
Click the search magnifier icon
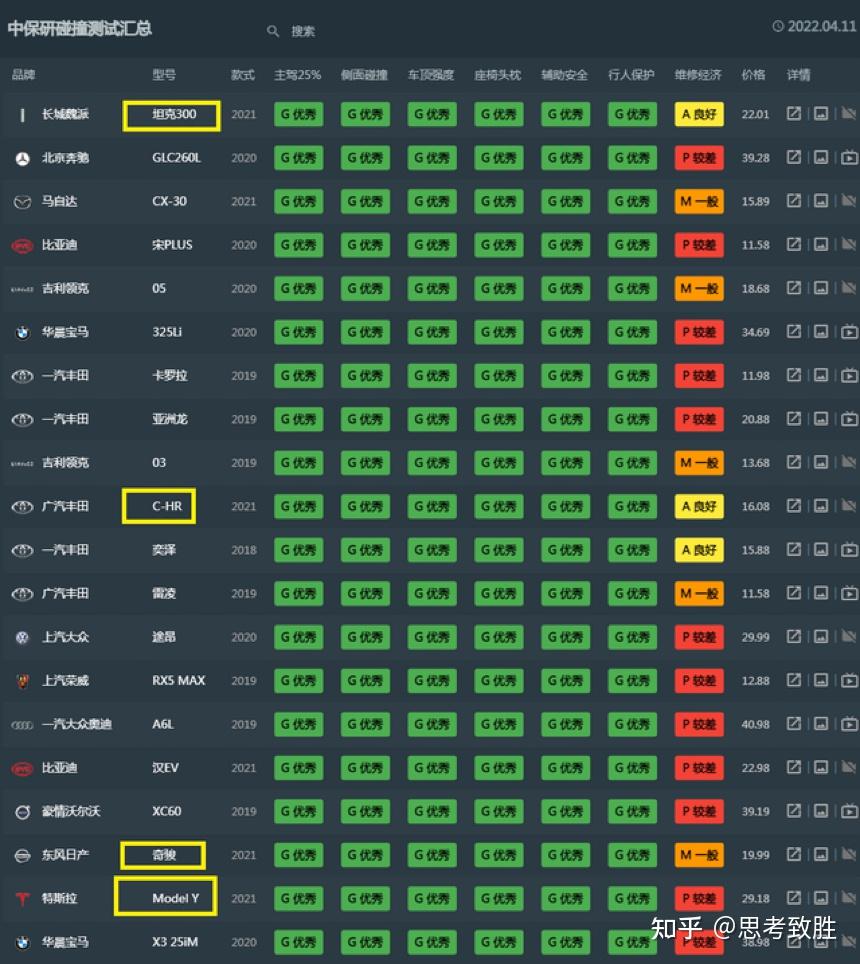(x=273, y=31)
